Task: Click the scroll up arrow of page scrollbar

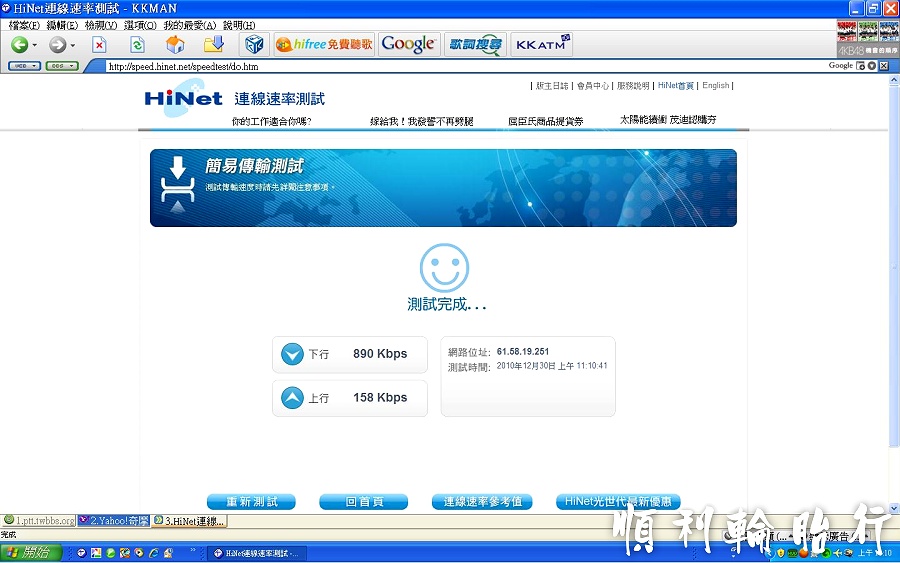Action: coord(894,81)
